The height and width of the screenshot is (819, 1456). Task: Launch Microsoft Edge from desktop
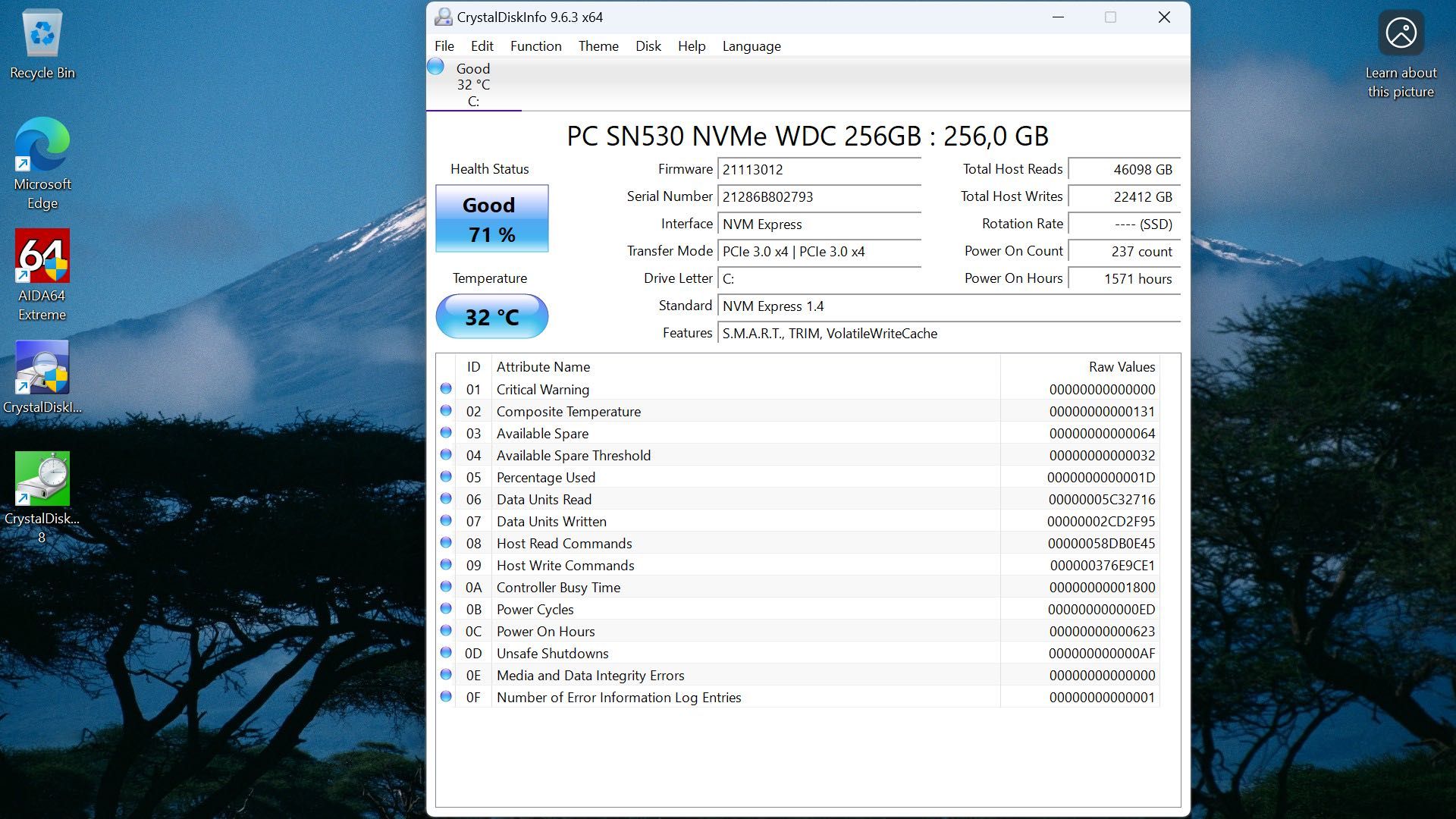tap(42, 163)
